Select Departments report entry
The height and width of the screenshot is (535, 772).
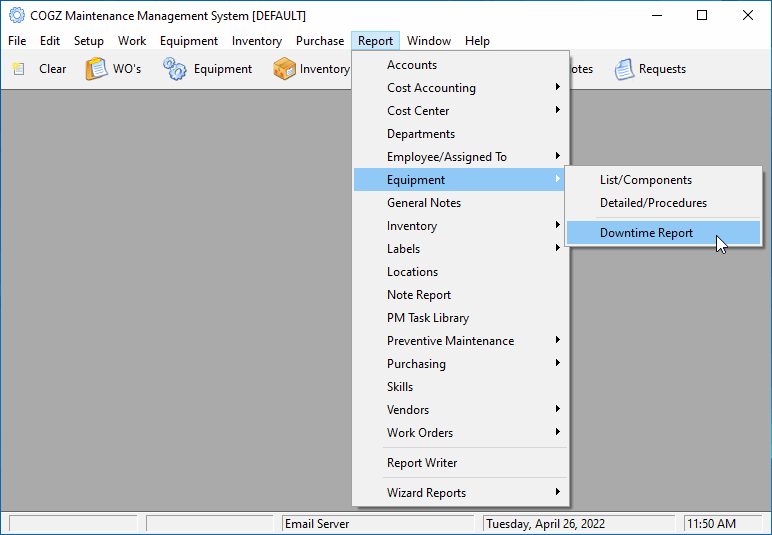(x=461, y=134)
